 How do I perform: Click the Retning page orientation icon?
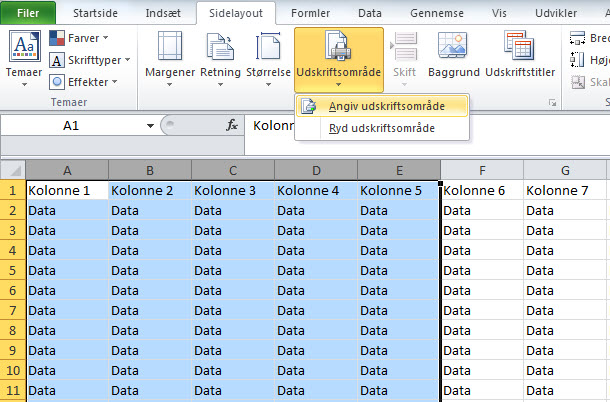tap(220, 46)
